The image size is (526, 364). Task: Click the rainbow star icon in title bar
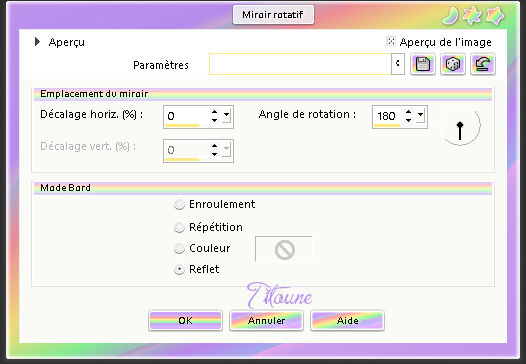point(472,16)
